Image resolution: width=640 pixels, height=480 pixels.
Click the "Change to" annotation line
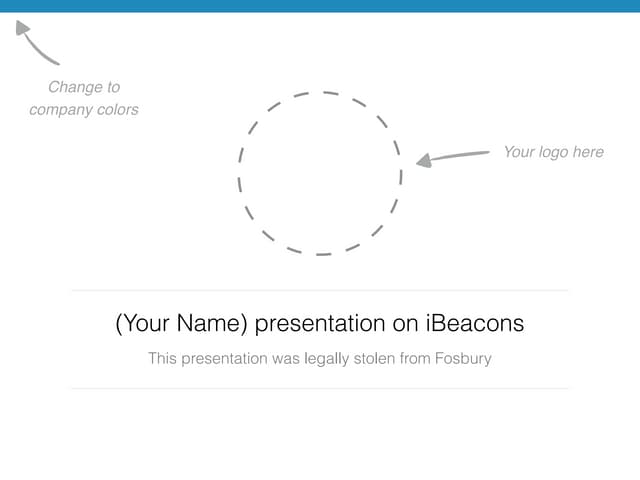[x=84, y=87]
